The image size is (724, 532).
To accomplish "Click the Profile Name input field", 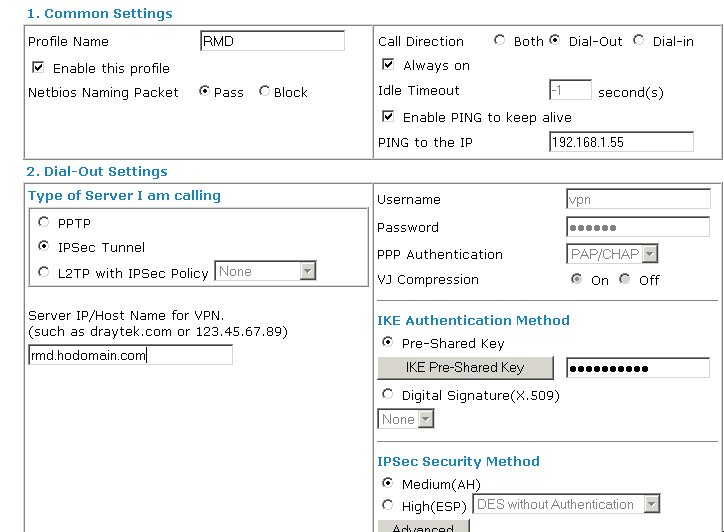I will 272,41.
